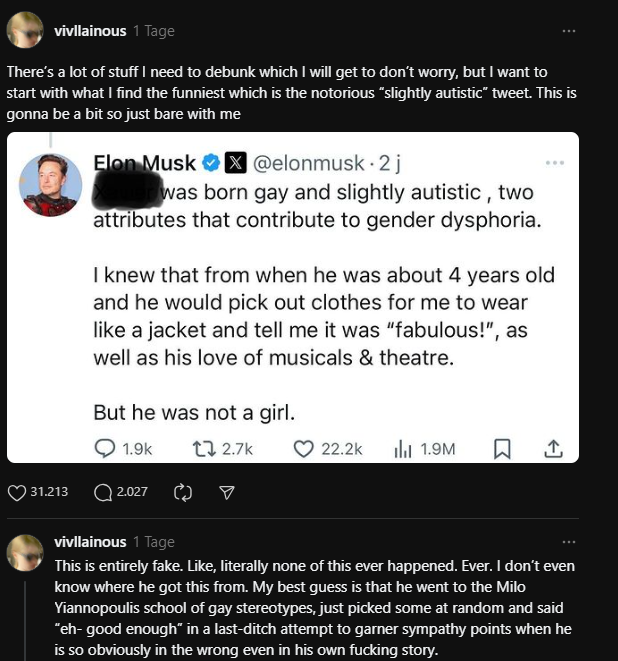Open the embedded tweet screenshot image
The image size is (618, 661).
pos(293,298)
